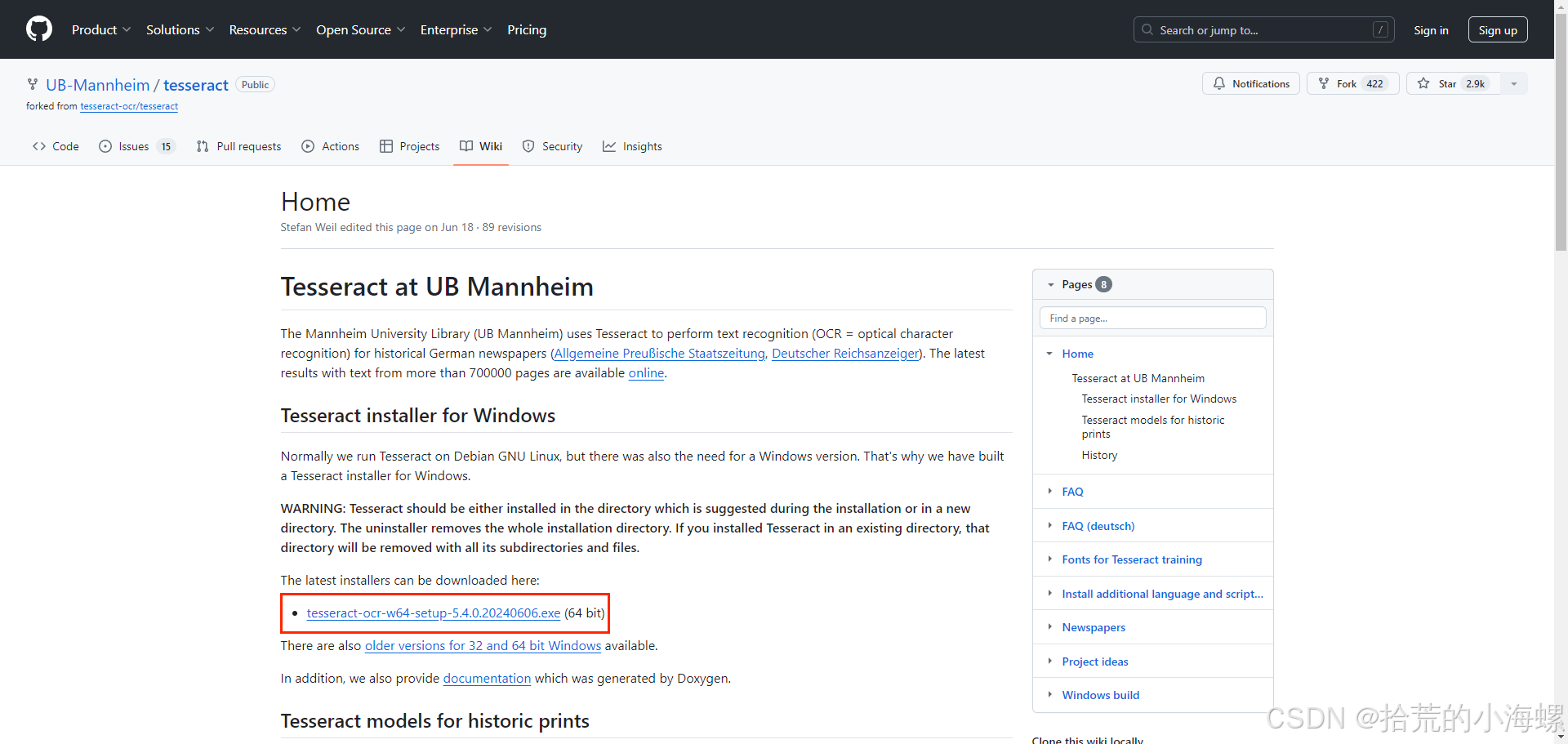Open the Projects tab

[x=410, y=147]
